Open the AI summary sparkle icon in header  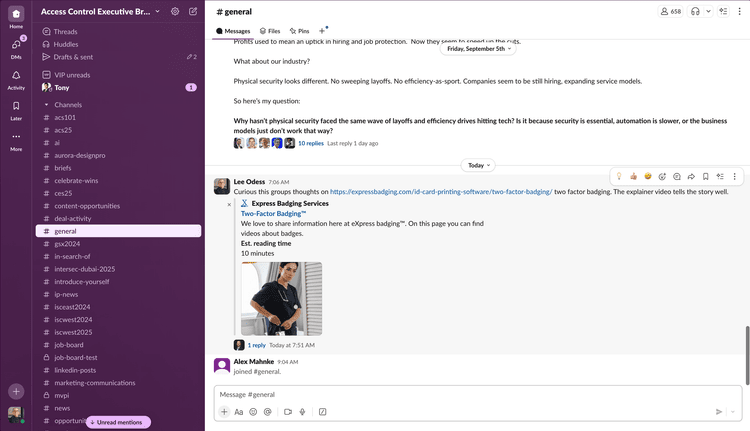pos(723,11)
